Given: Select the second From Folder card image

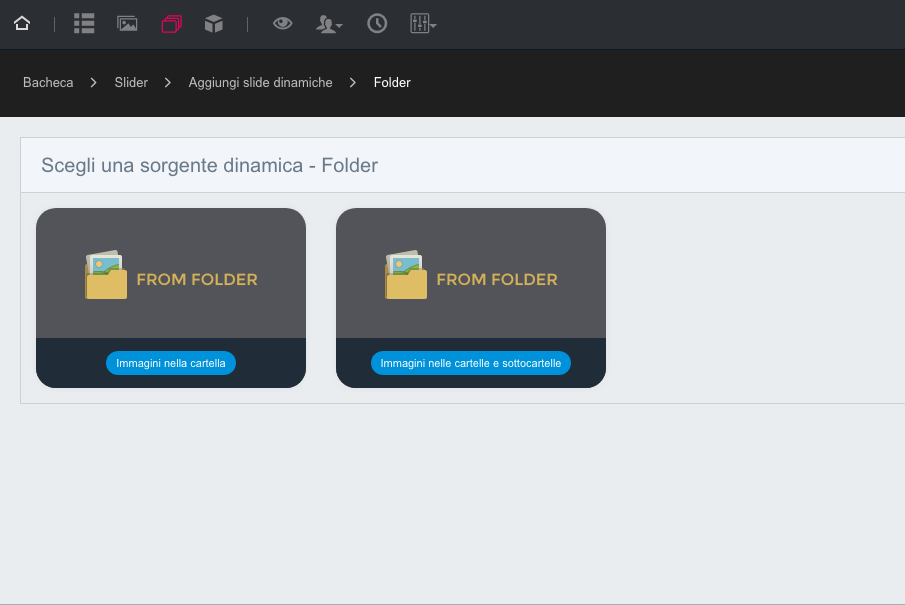Looking at the screenshot, I should (x=471, y=273).
